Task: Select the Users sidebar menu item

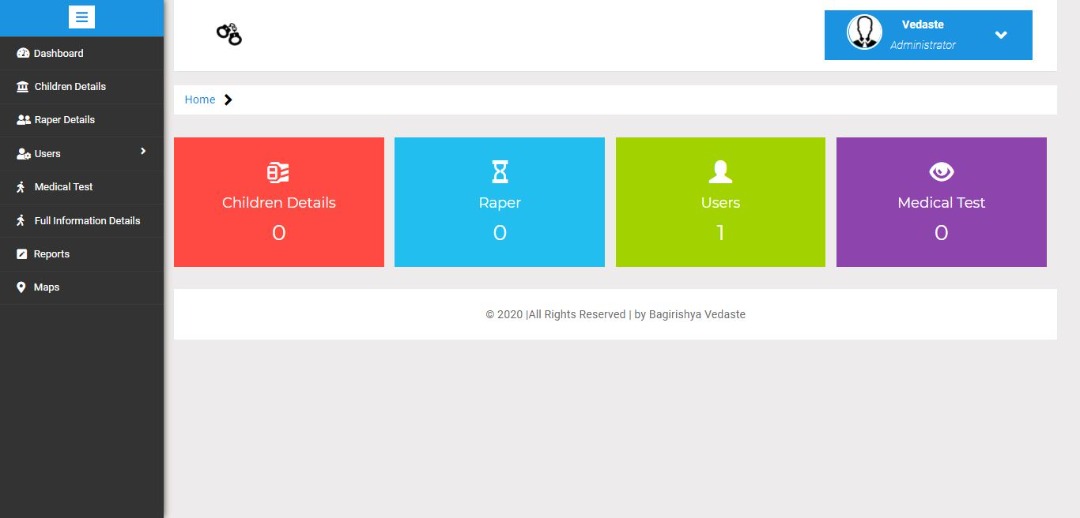Action: pos(82,154)
